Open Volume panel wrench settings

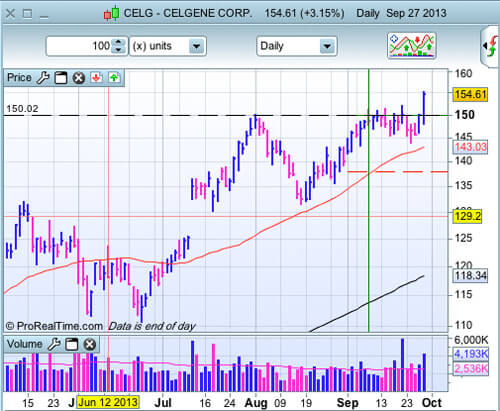point(54,344)
